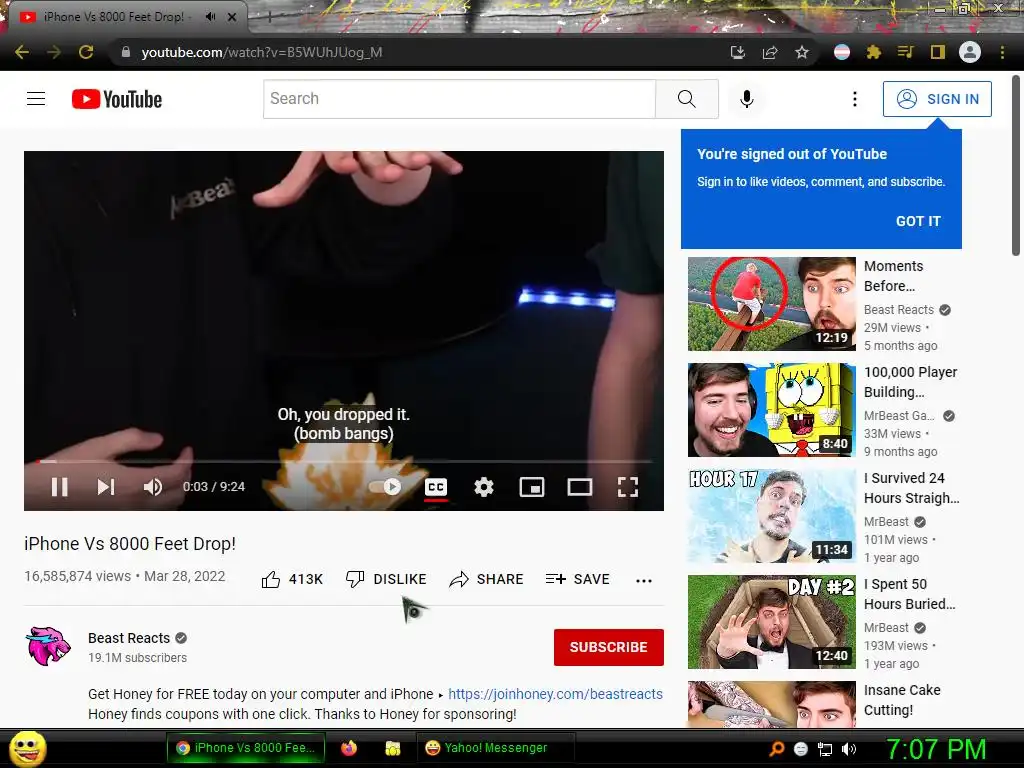Open I Survived 24 Hours thumbnail
This screenshot has height=768, width=1024.
771,516
